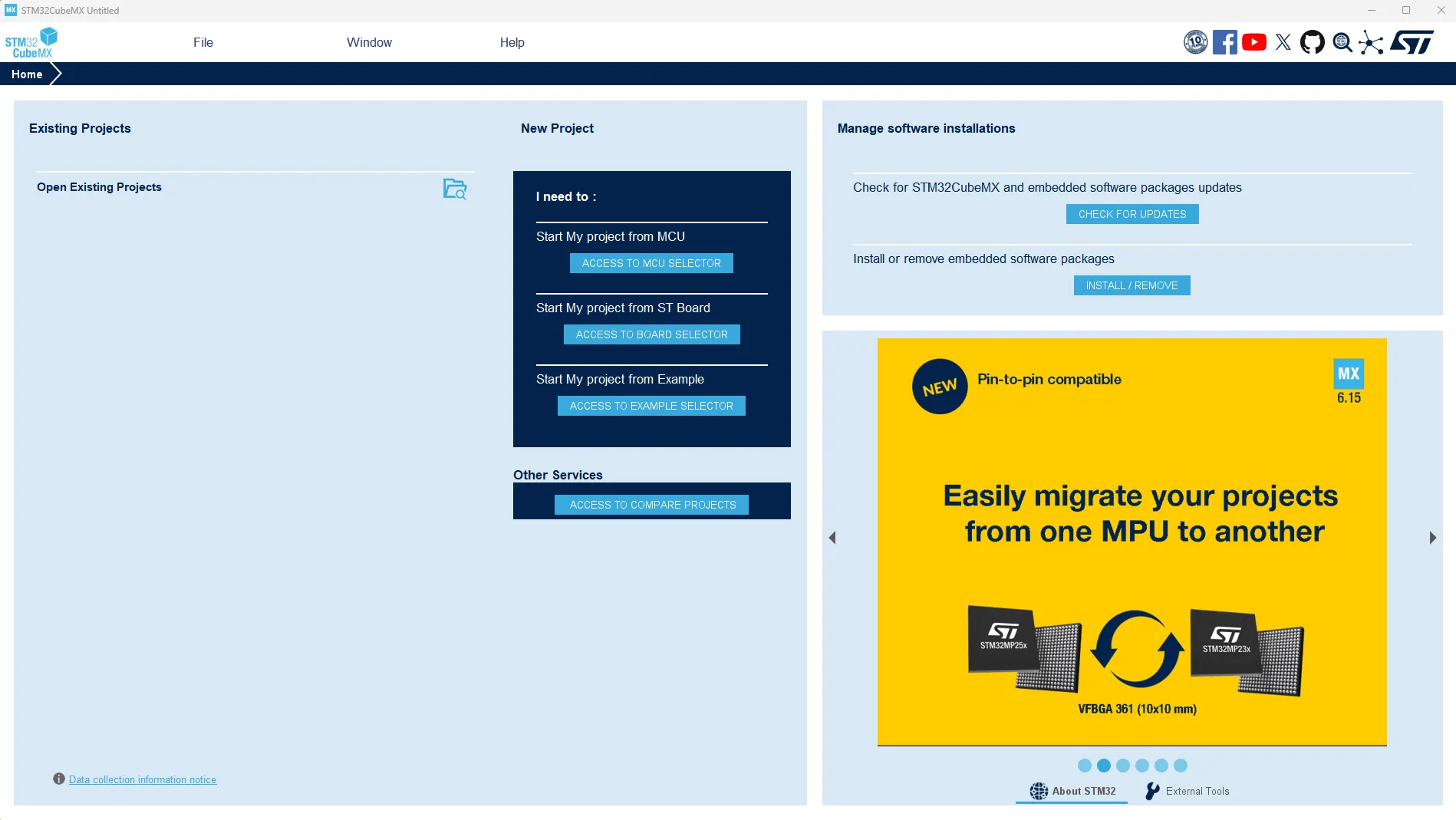The image size is (1456, 820).
Task: Click ACCESS TO MCU SELECTOR button
Action: click(651, 263)
